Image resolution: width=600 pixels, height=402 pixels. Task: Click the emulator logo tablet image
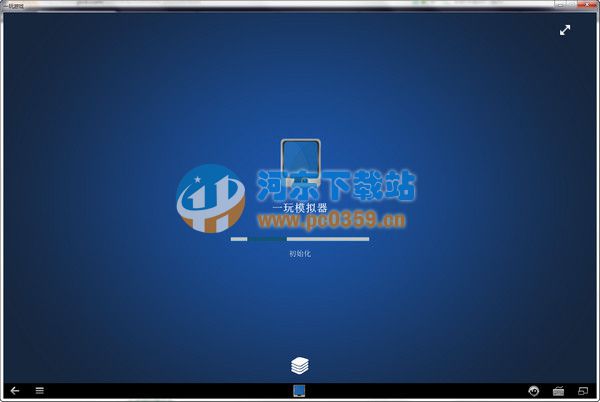(x=300, y=163)
